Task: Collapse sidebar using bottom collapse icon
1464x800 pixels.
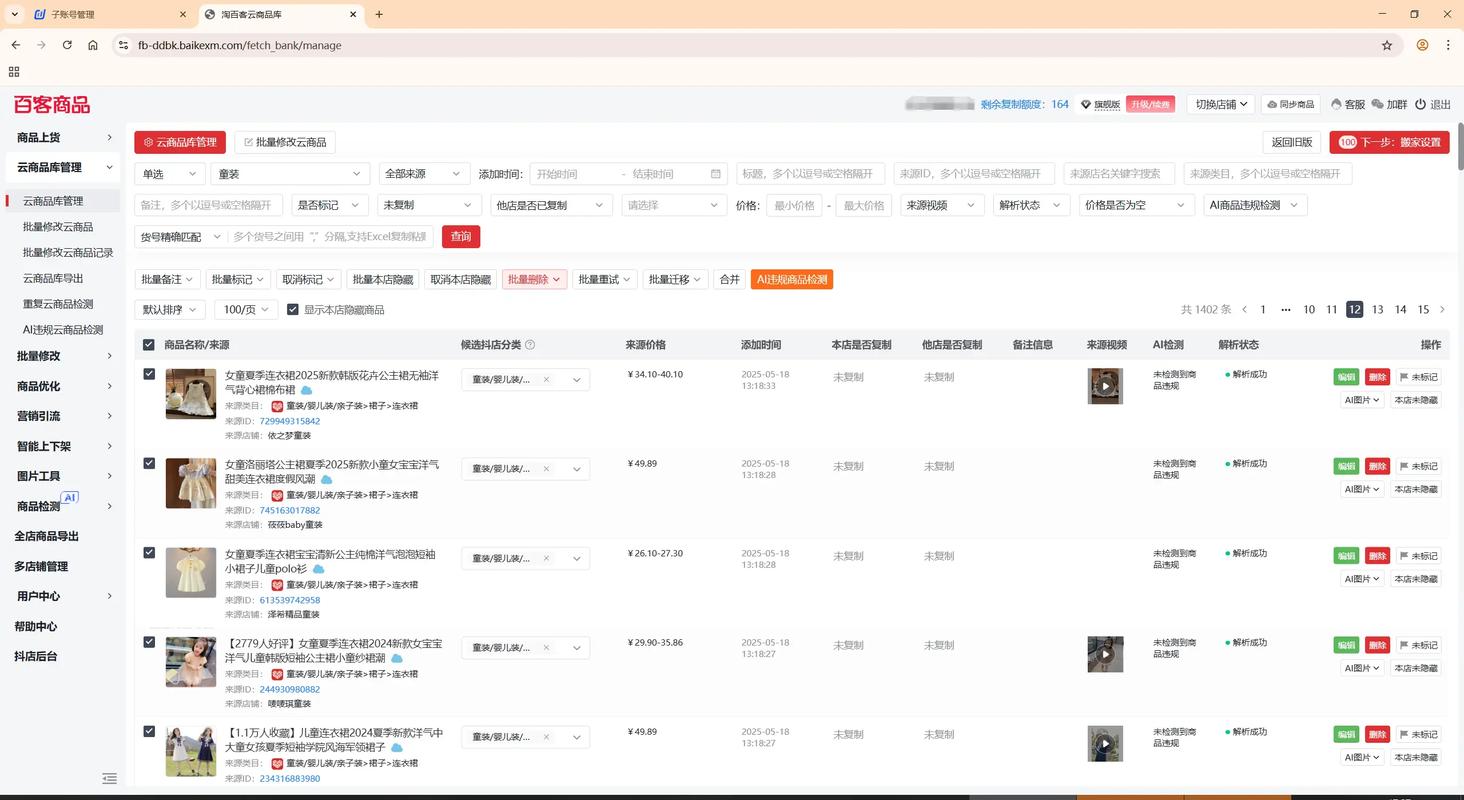Action: pos(109,778)
